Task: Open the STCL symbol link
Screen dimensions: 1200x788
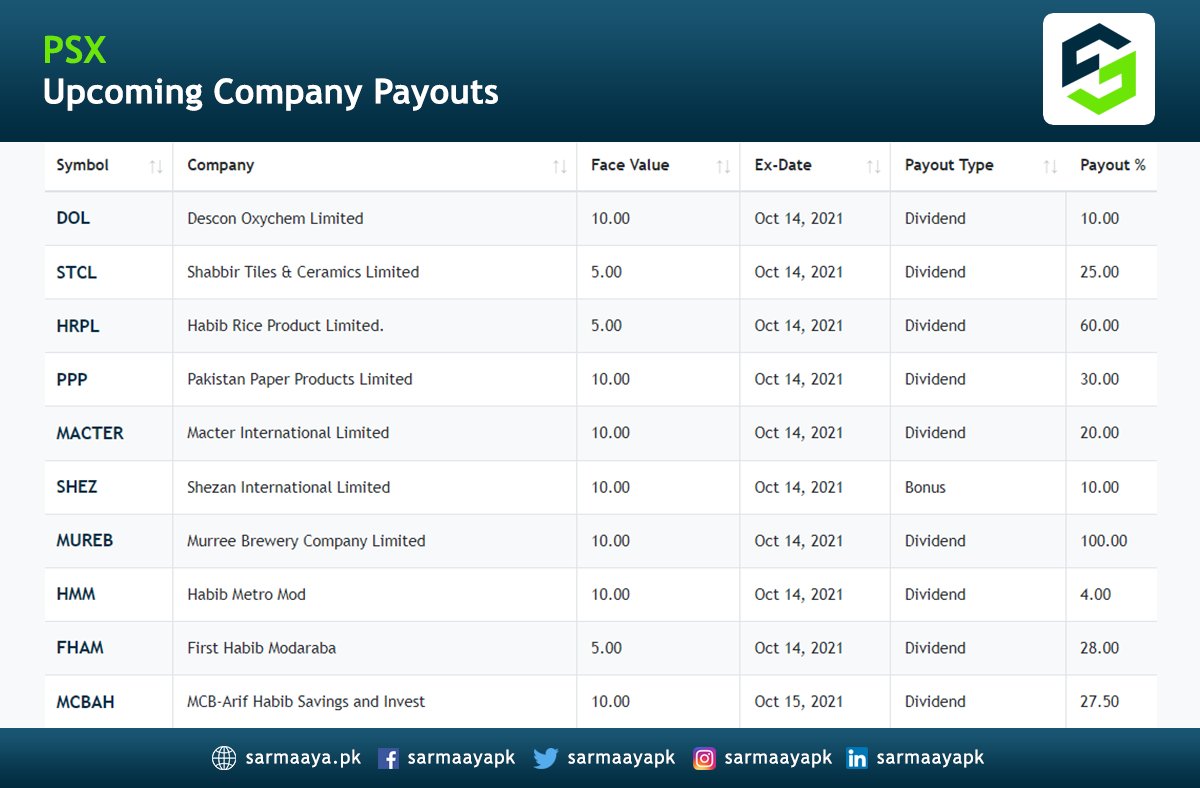Action: pyautogui.click(x=77, y=272)
